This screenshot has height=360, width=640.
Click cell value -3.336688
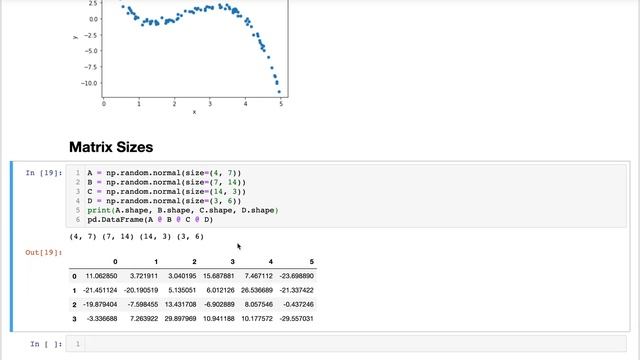pyautogui.click(x=102, y=319)
